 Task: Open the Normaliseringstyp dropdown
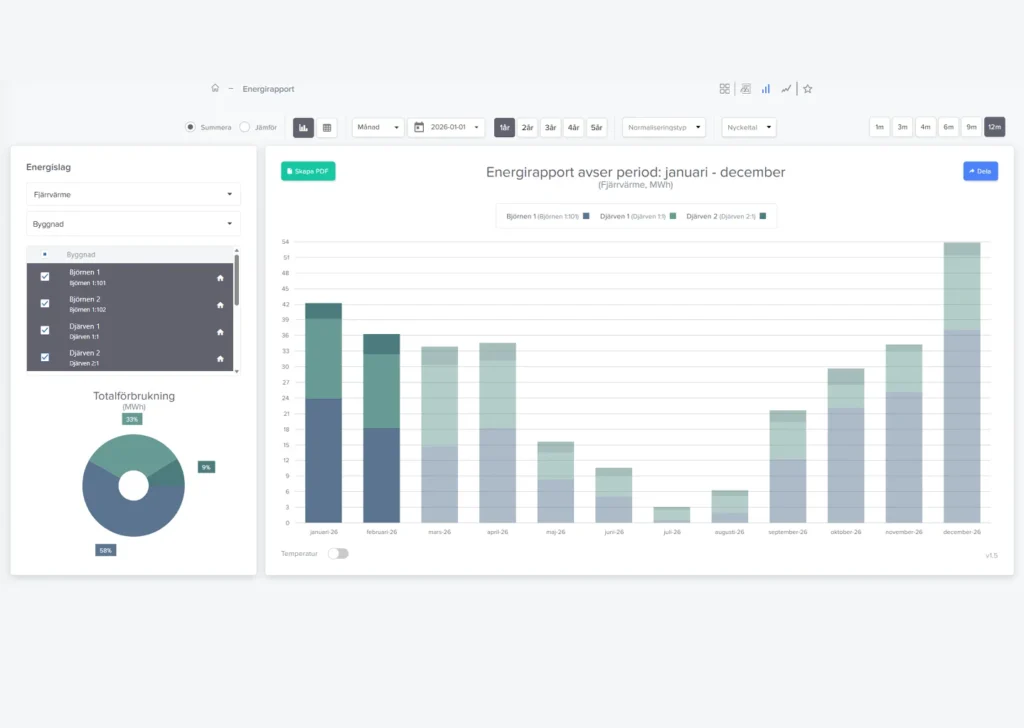pos(663,128)
